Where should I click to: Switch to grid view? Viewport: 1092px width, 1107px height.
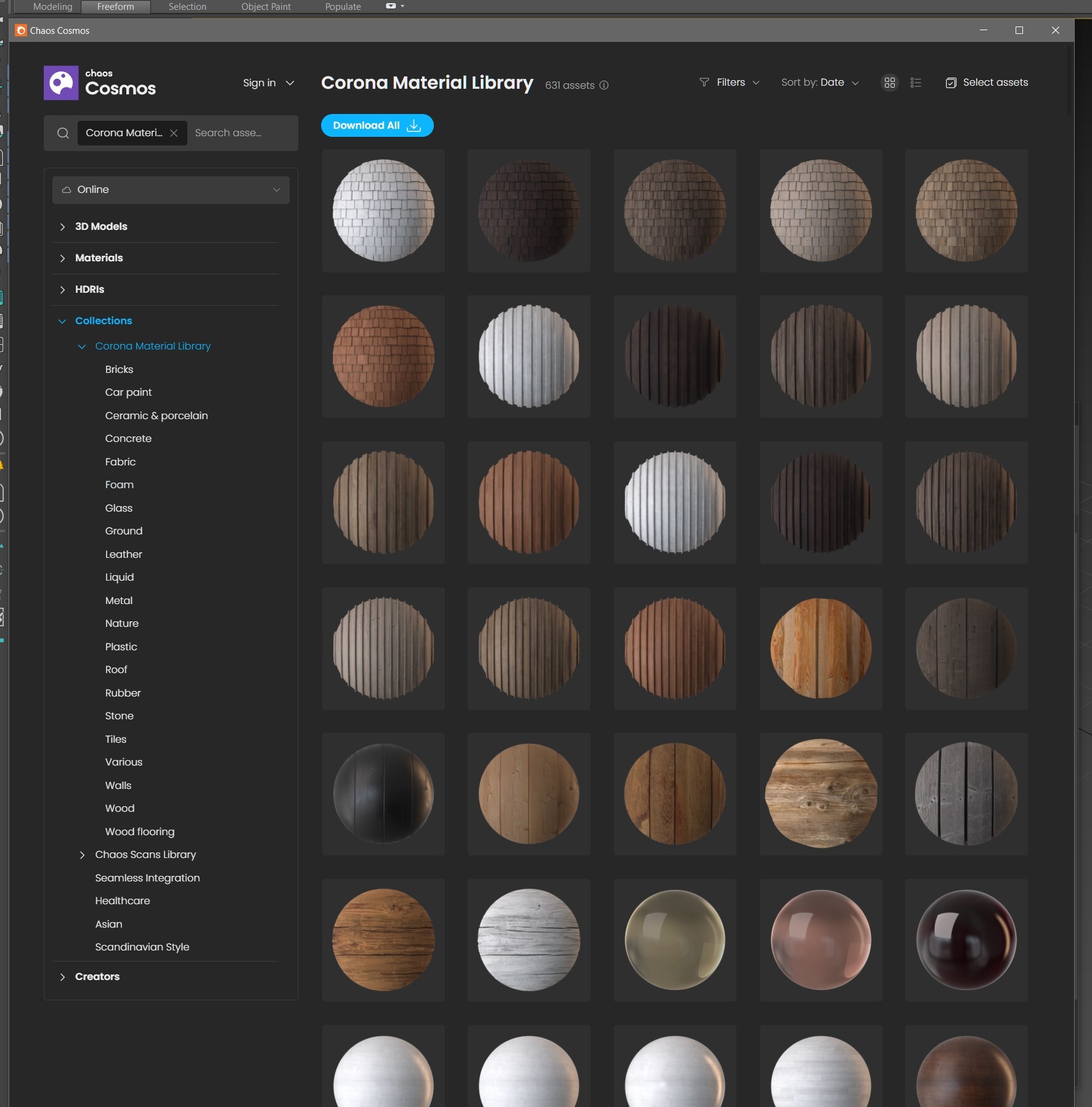[890, 83]
